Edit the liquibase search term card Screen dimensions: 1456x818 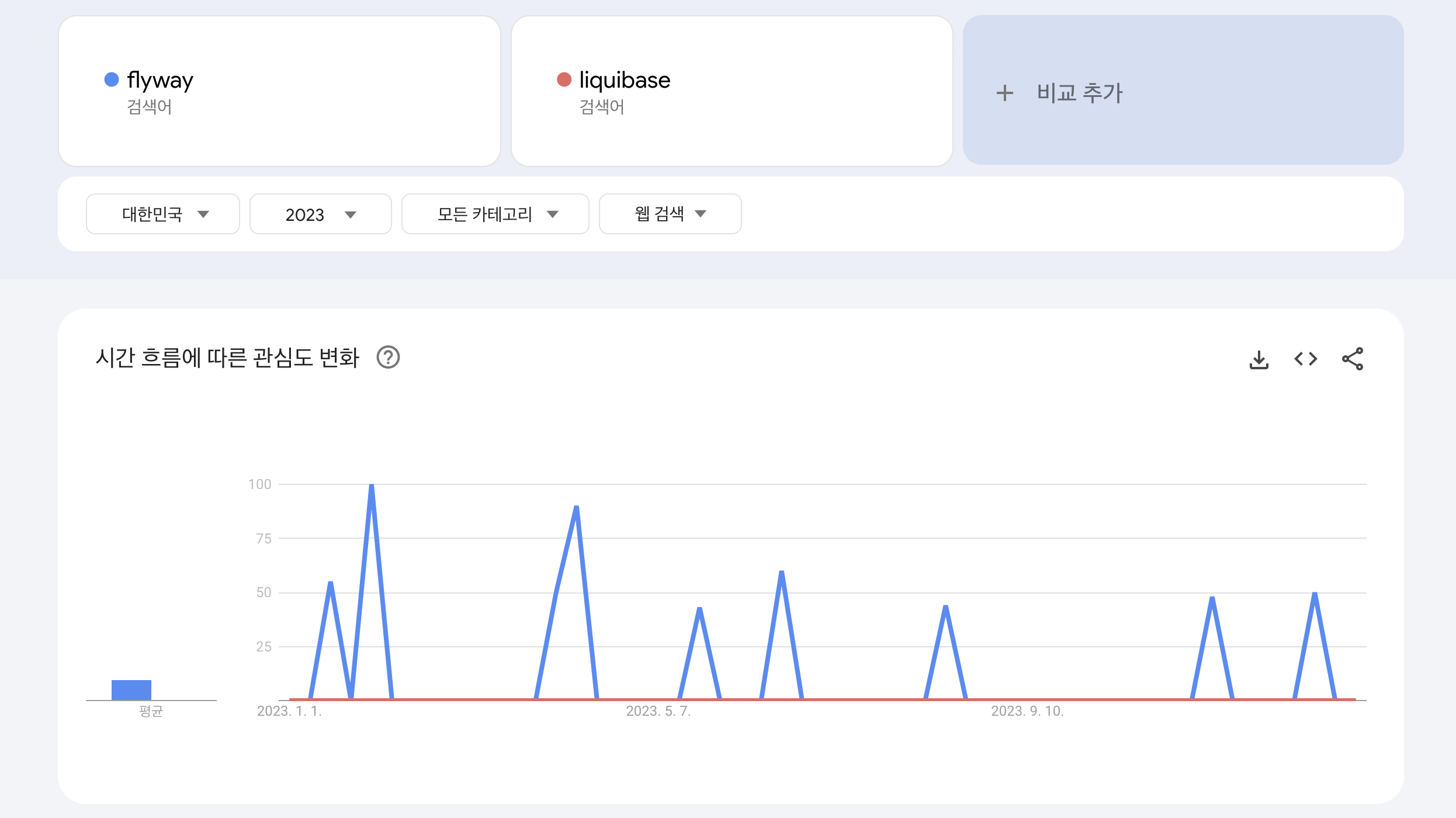(732, 91)
